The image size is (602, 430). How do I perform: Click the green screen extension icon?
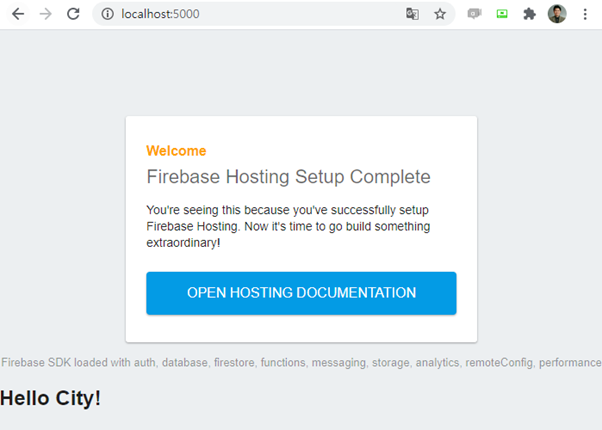pos(502,14)
